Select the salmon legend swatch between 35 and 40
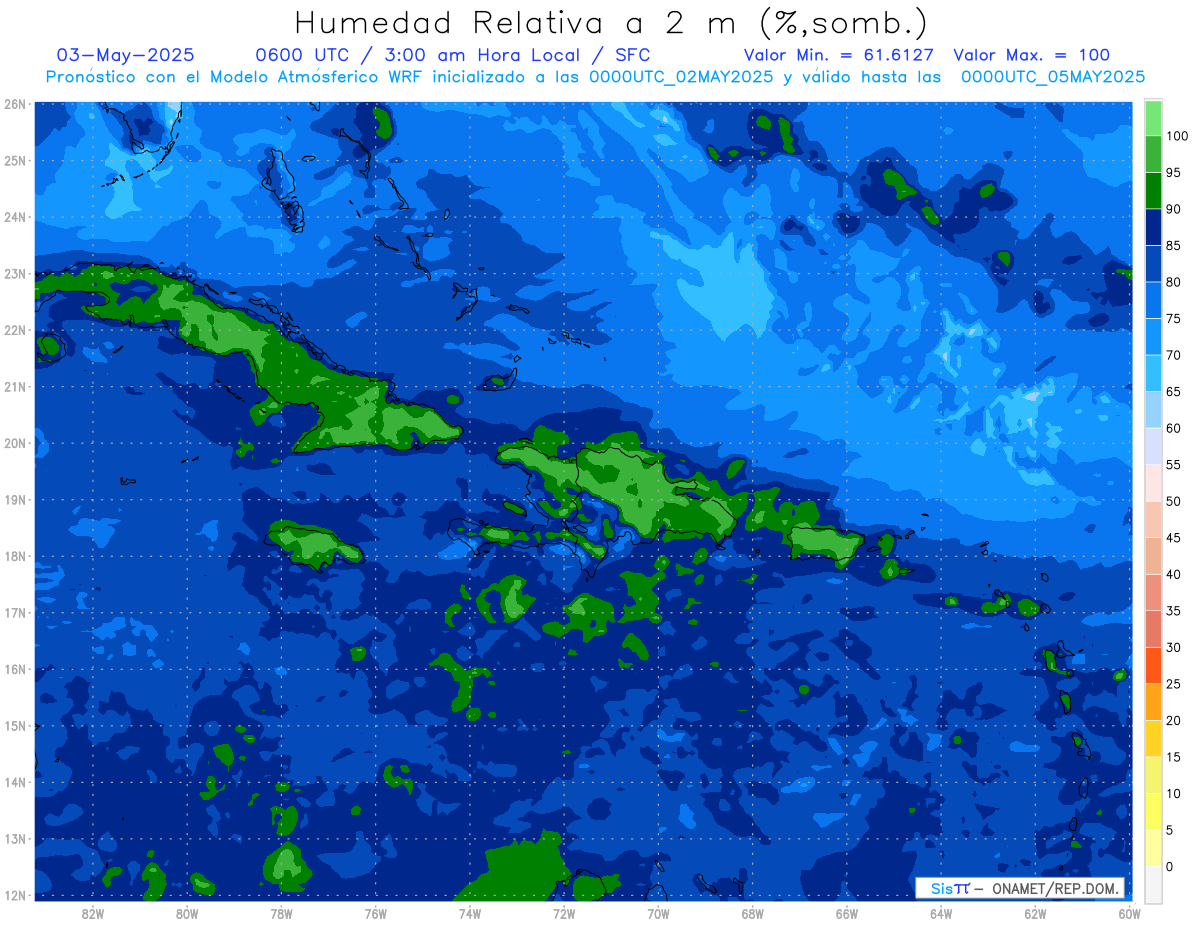1200x927 pixels. 1153,592
